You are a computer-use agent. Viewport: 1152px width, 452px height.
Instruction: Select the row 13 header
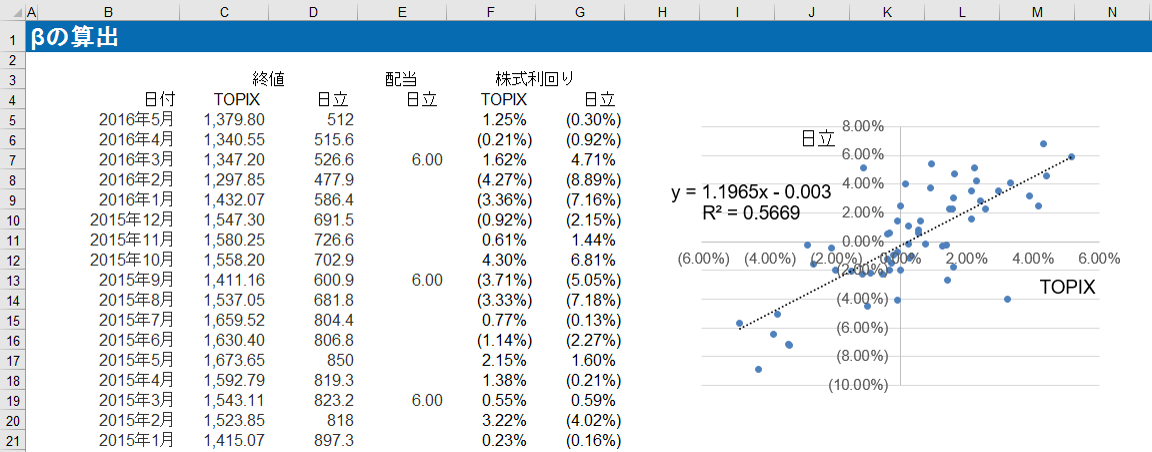tap(13, 280)
